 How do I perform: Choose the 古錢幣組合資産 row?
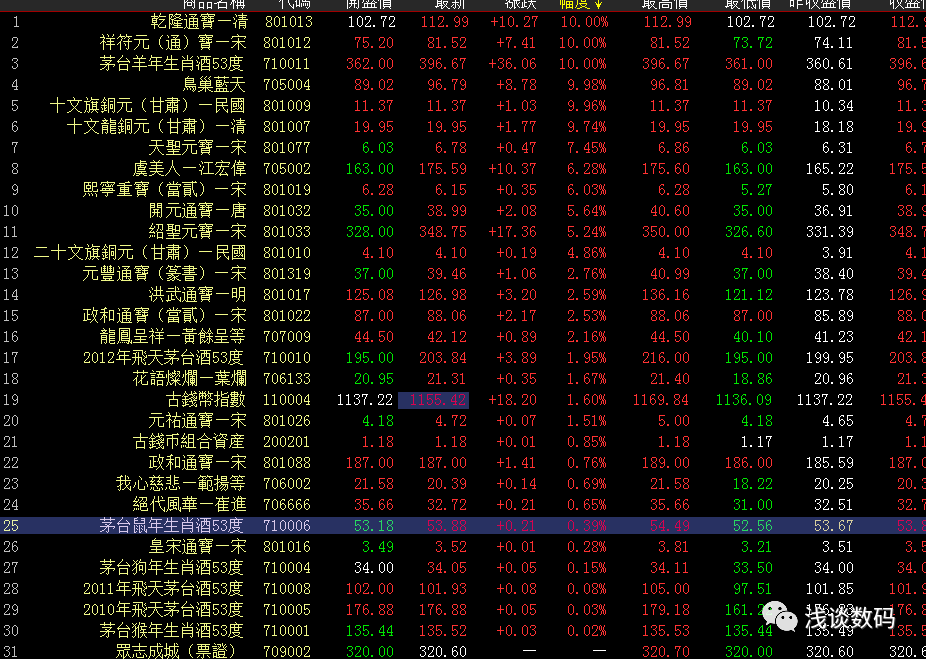(x=190, y=442)
